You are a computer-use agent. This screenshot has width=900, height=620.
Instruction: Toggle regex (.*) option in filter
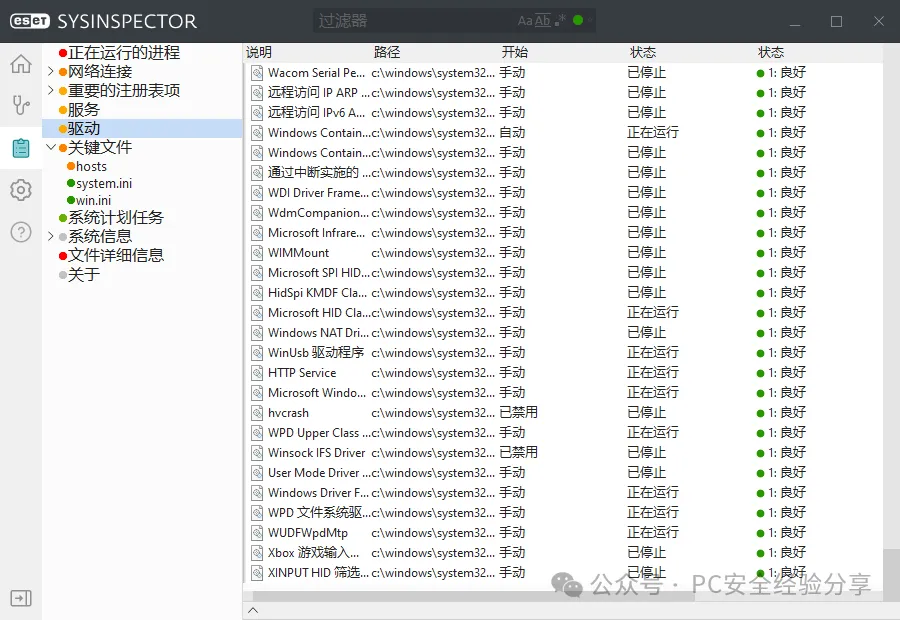pyautogui.click(x=560, y=20)
